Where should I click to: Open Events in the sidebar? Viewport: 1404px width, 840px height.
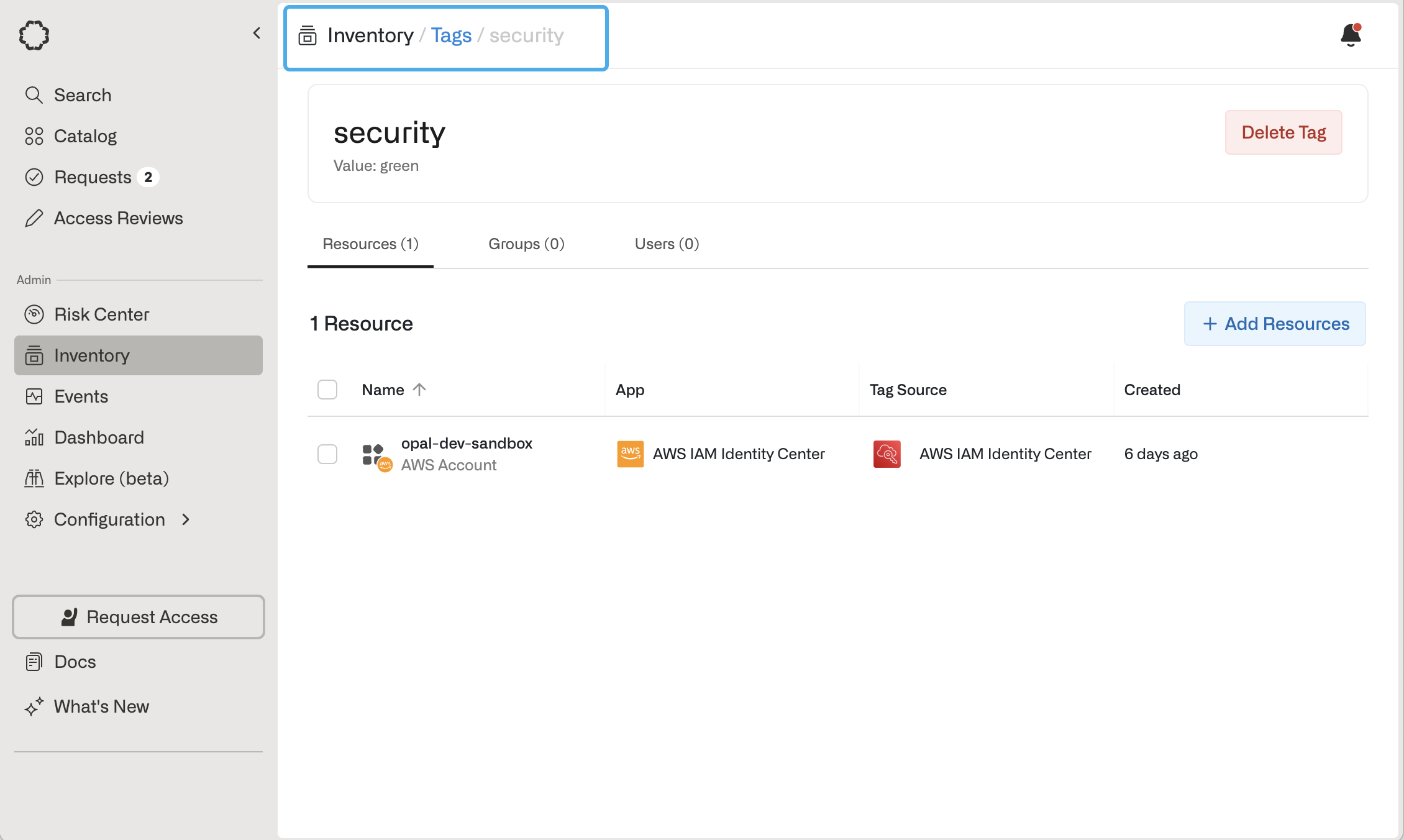tap(81, 396)
